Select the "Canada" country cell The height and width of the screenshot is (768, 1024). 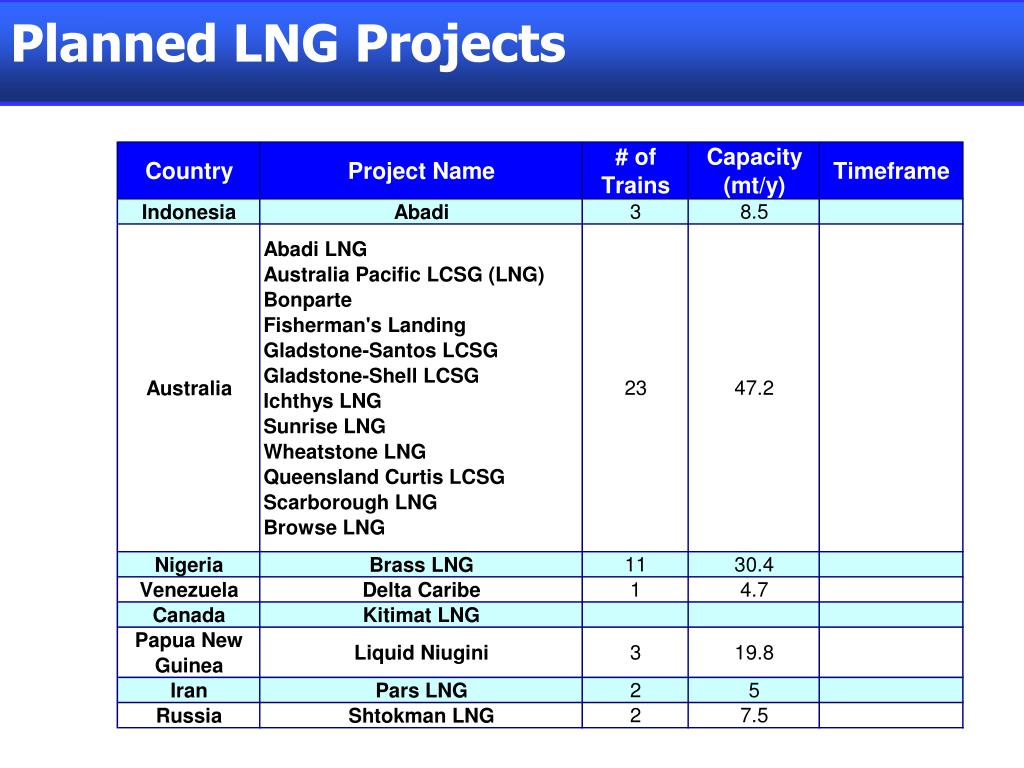pos(189,615)
